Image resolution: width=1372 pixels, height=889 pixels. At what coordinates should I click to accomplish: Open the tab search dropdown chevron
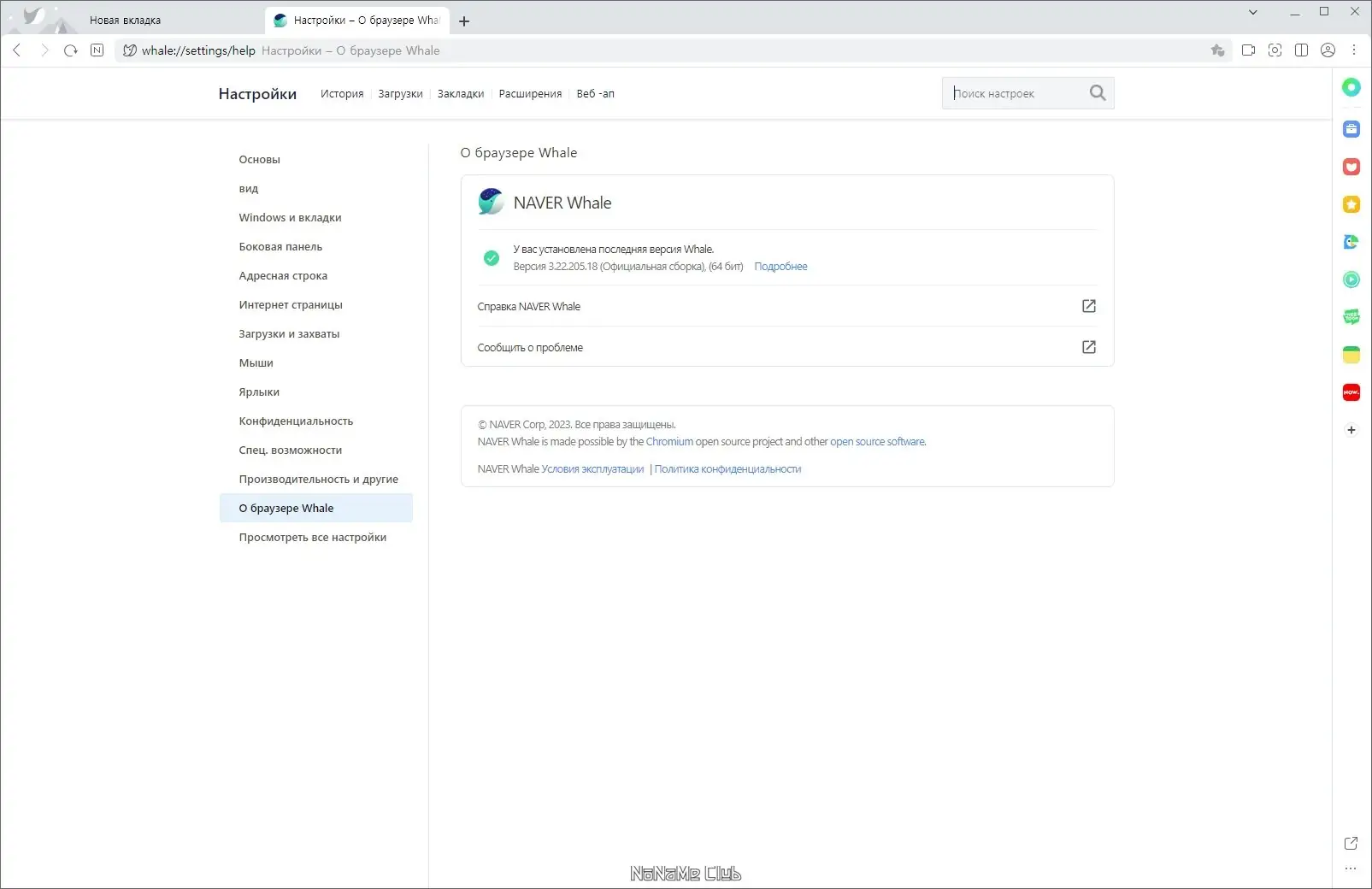[x=1253, y=12]
